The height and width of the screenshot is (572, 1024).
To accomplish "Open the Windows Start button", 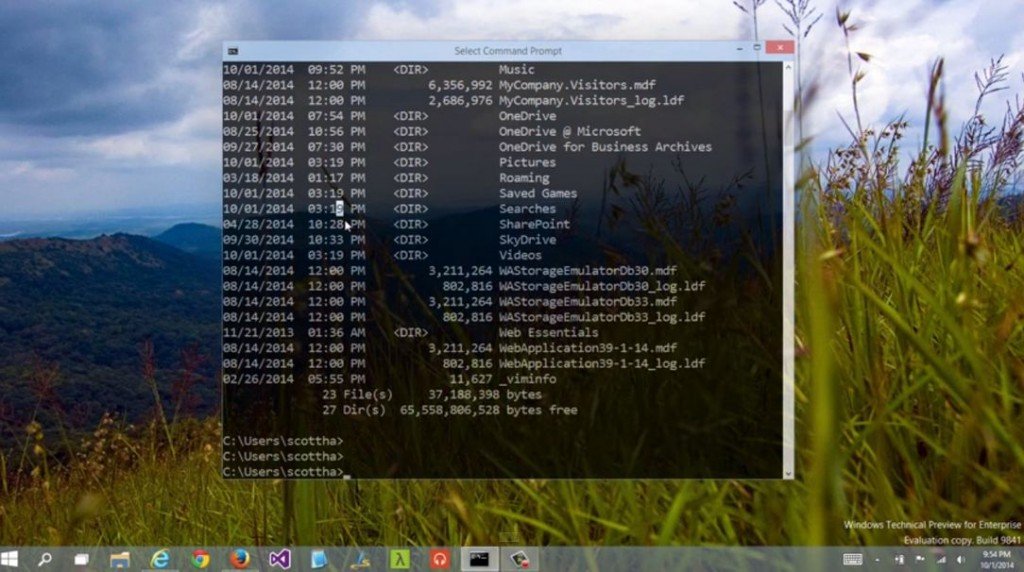I will (x=10, y=559).
